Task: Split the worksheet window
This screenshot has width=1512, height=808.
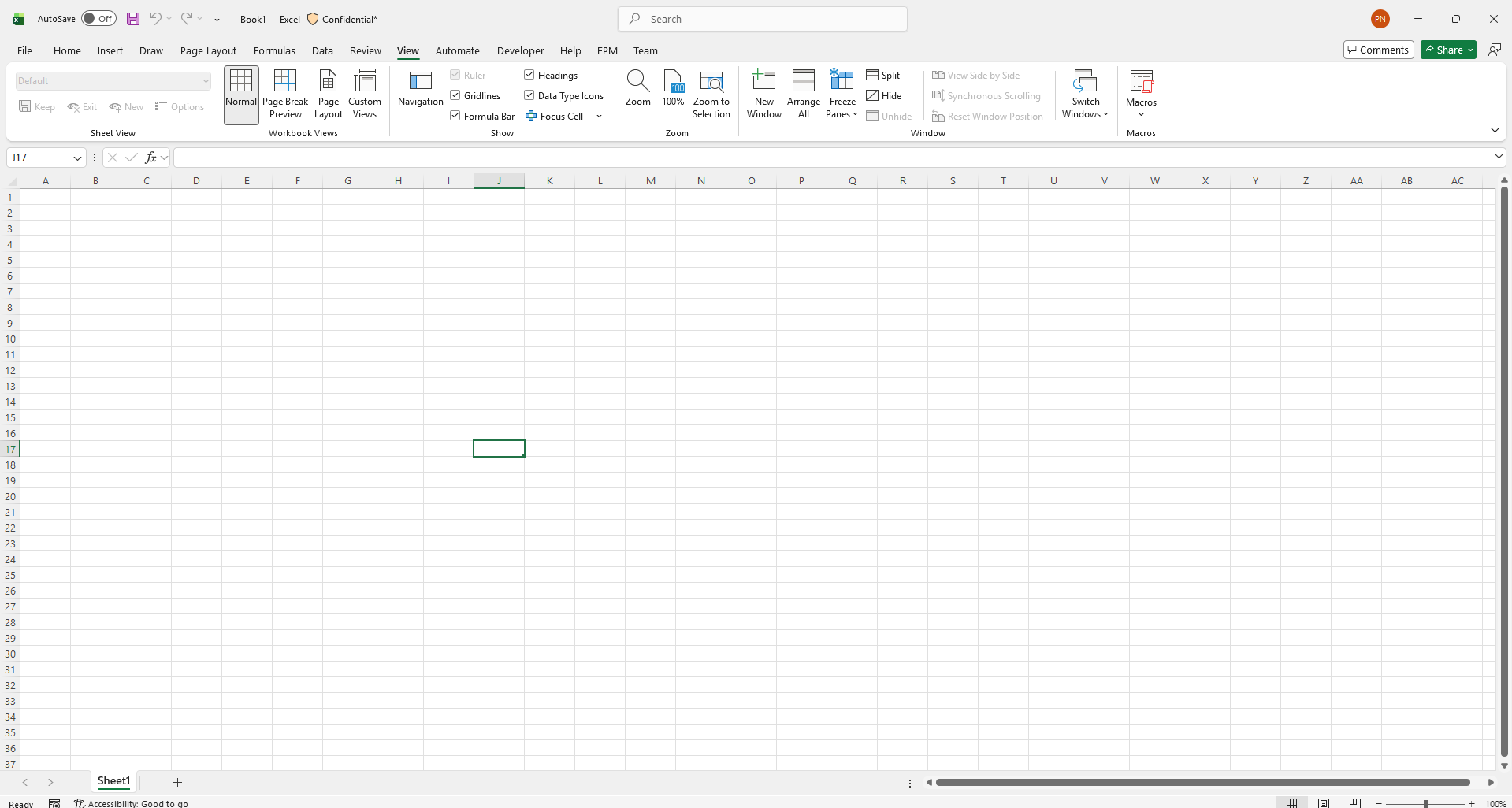Action: [883, 75]
